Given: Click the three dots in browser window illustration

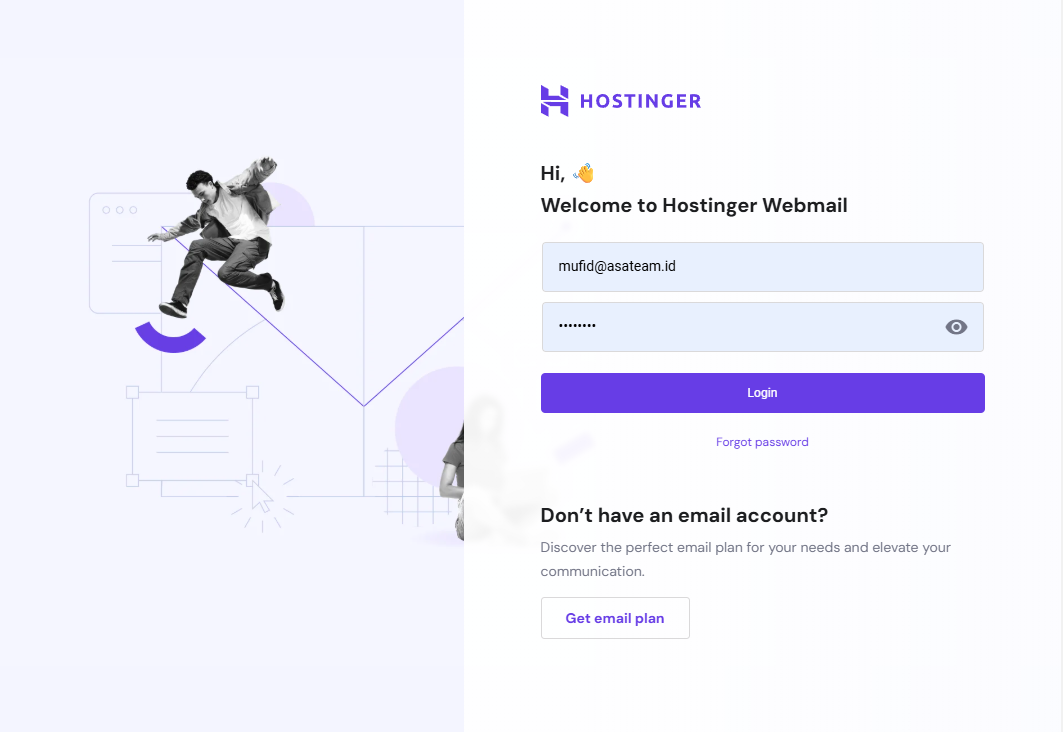Looking at the screenshot, I should (119, 210).
